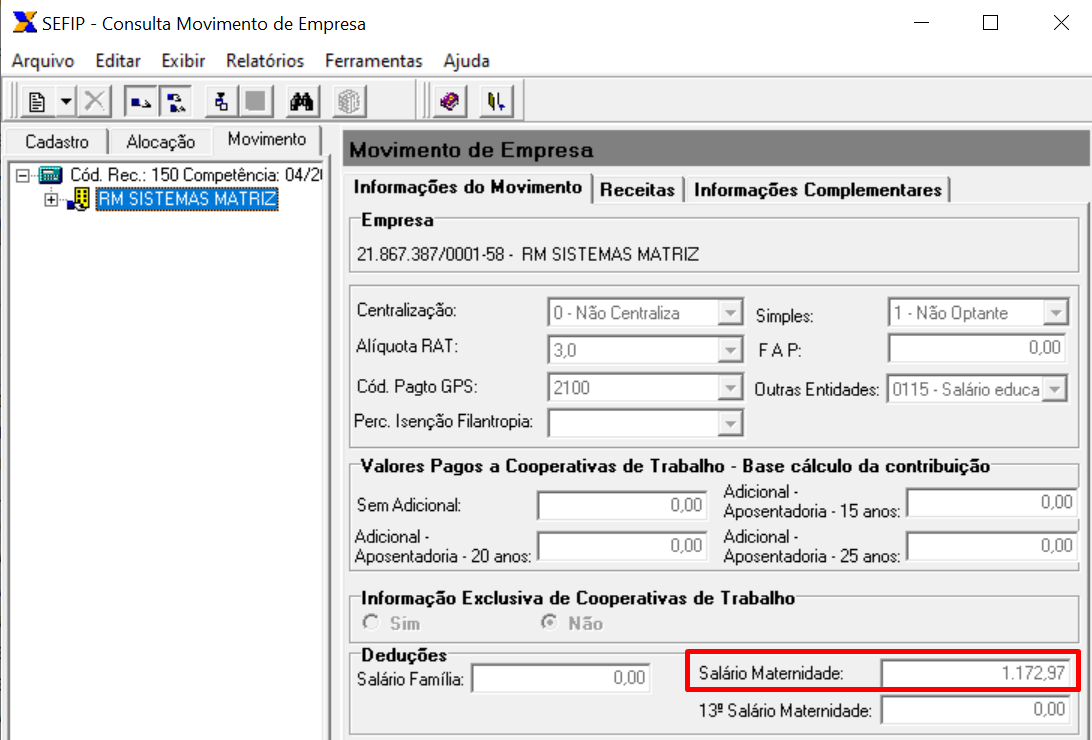Viewport: 1092px width, 740px height.
Task: Switch to the Cadastro tab
Action: 57,142
